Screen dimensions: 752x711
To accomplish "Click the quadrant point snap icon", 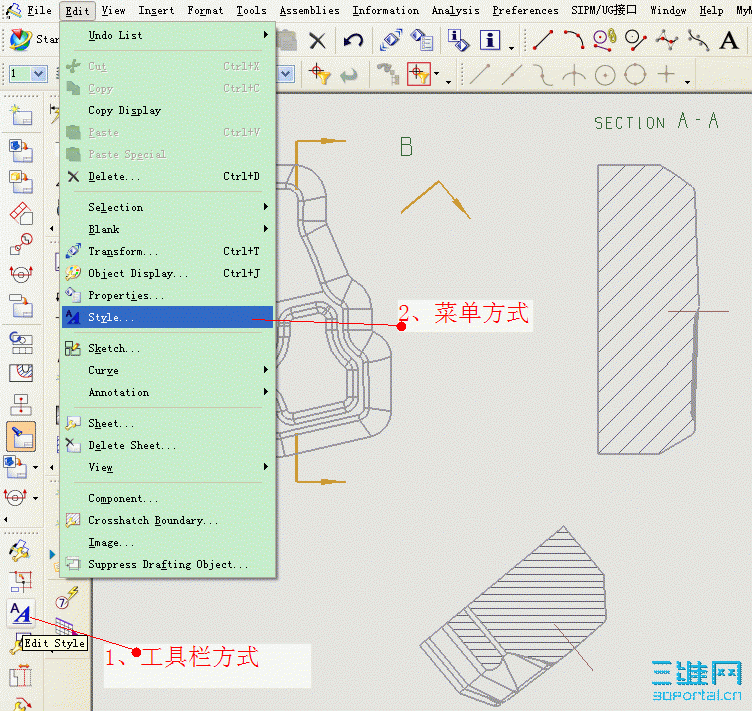I will click(635, 74).
